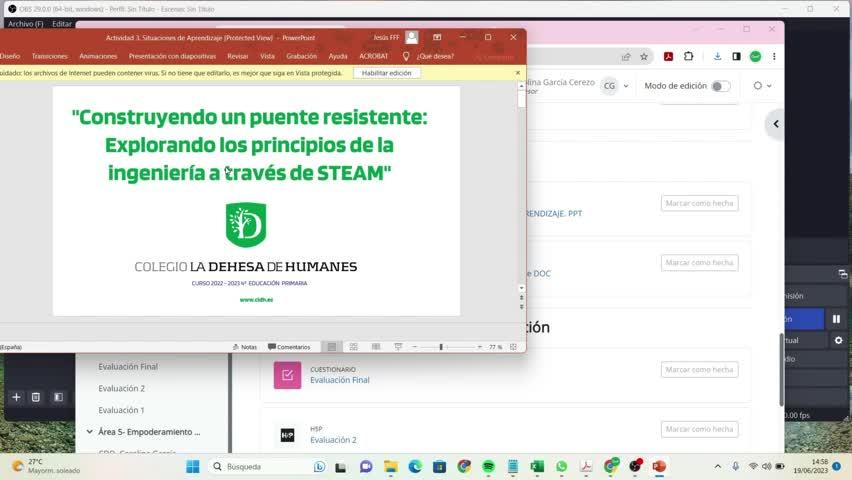Click Windows Start button
Image resolution: width=852 pixels, height=480 pixels.
193,466
